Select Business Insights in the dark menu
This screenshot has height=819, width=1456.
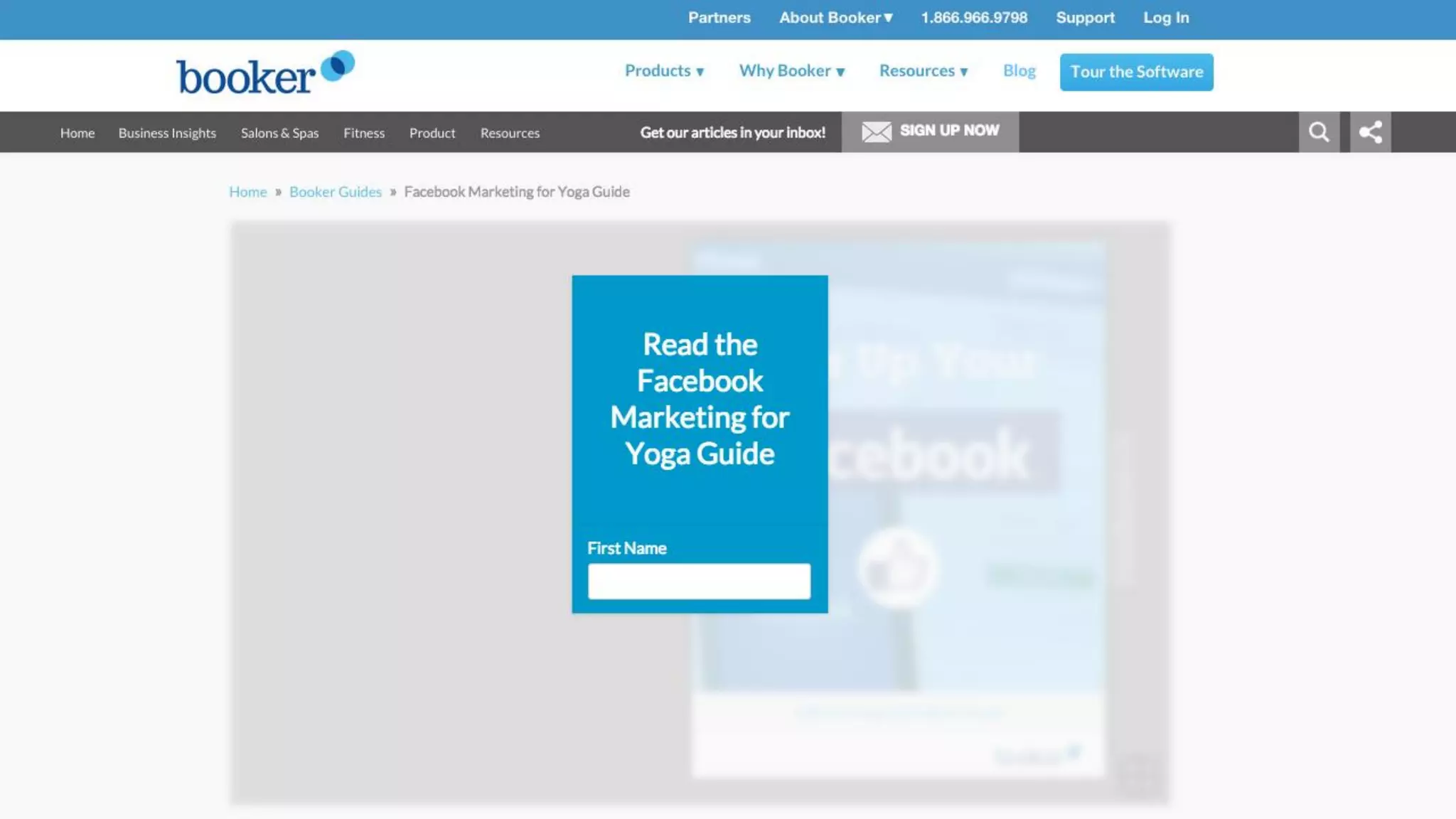pos(167,133)
